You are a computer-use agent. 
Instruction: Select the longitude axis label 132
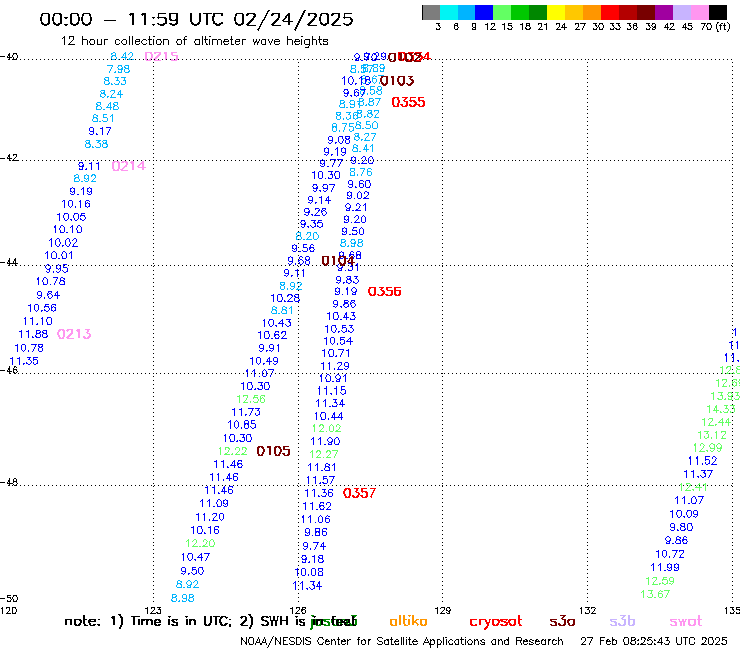click(x=588, y=611)
